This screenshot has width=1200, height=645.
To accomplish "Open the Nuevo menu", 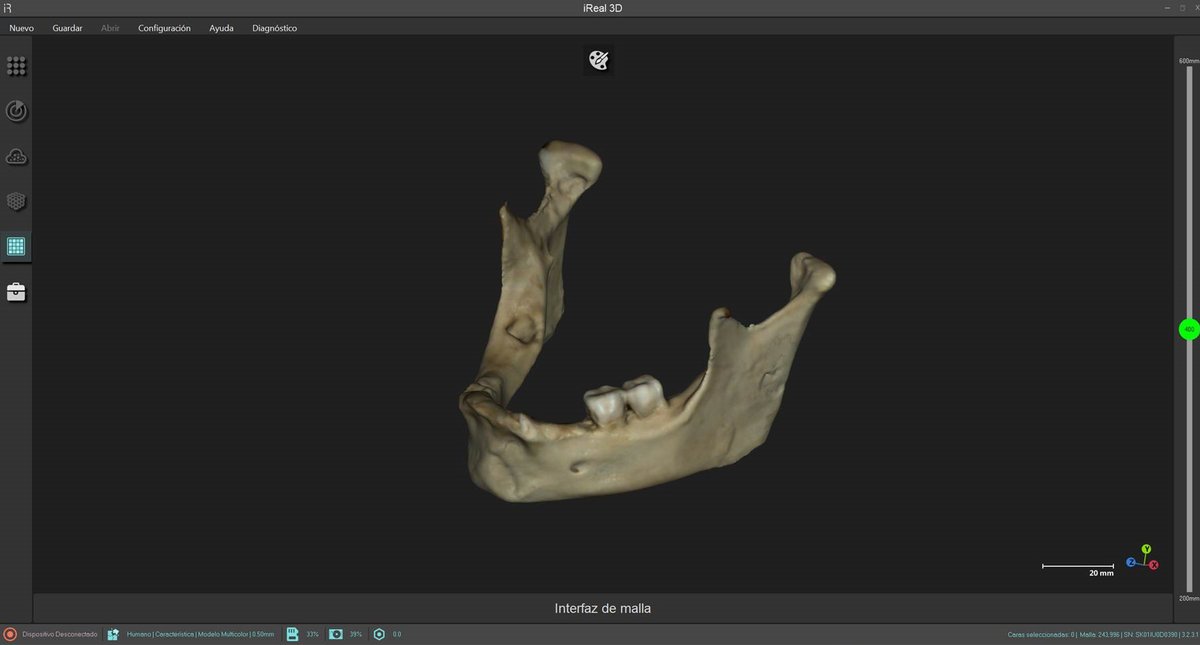I will (x=21, y=28).
